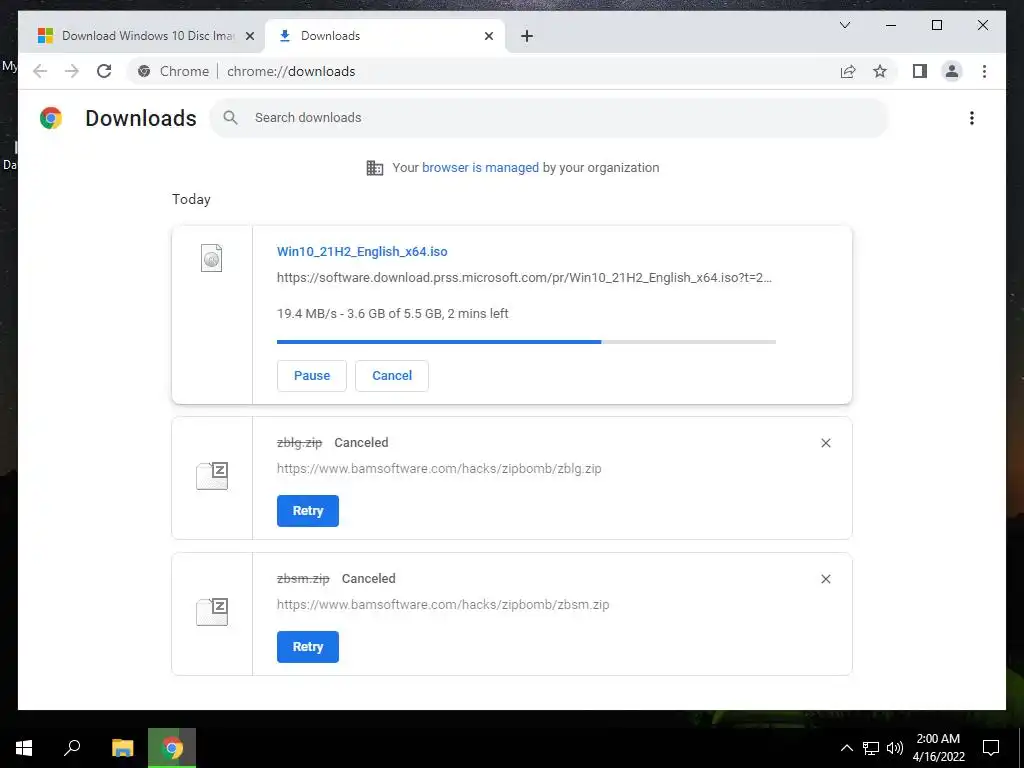Switch to Download Windows 10 Disc Image tab

tap(142, 36)
